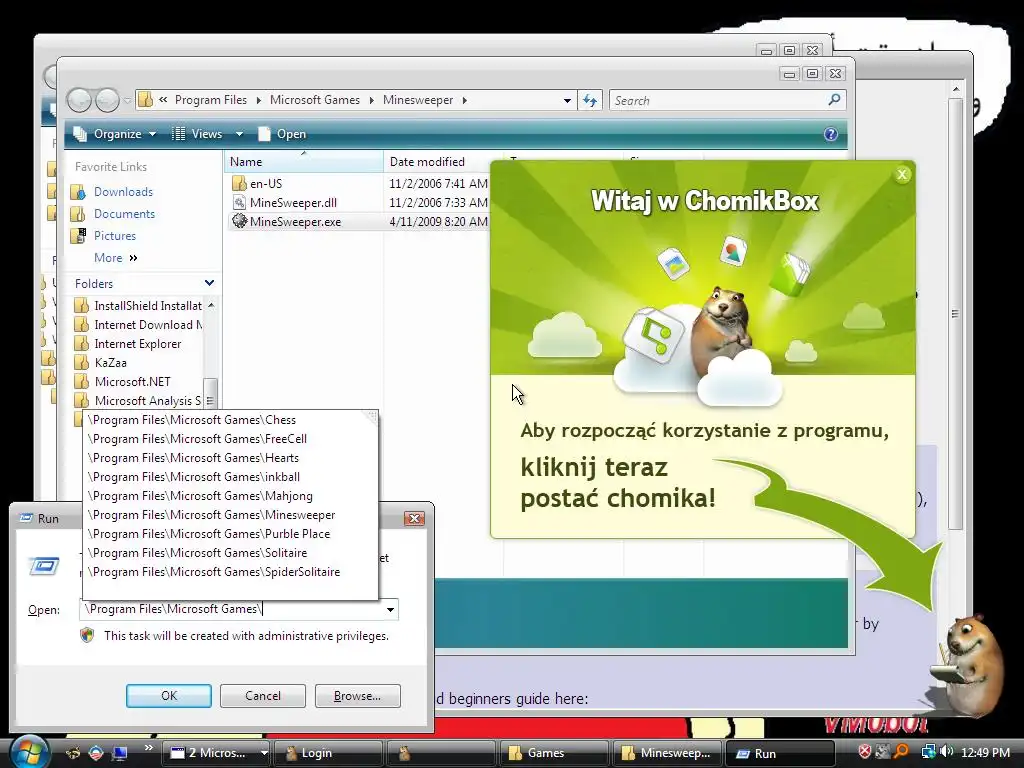Click Program Files in the breadcrumb

click(211, 100)
